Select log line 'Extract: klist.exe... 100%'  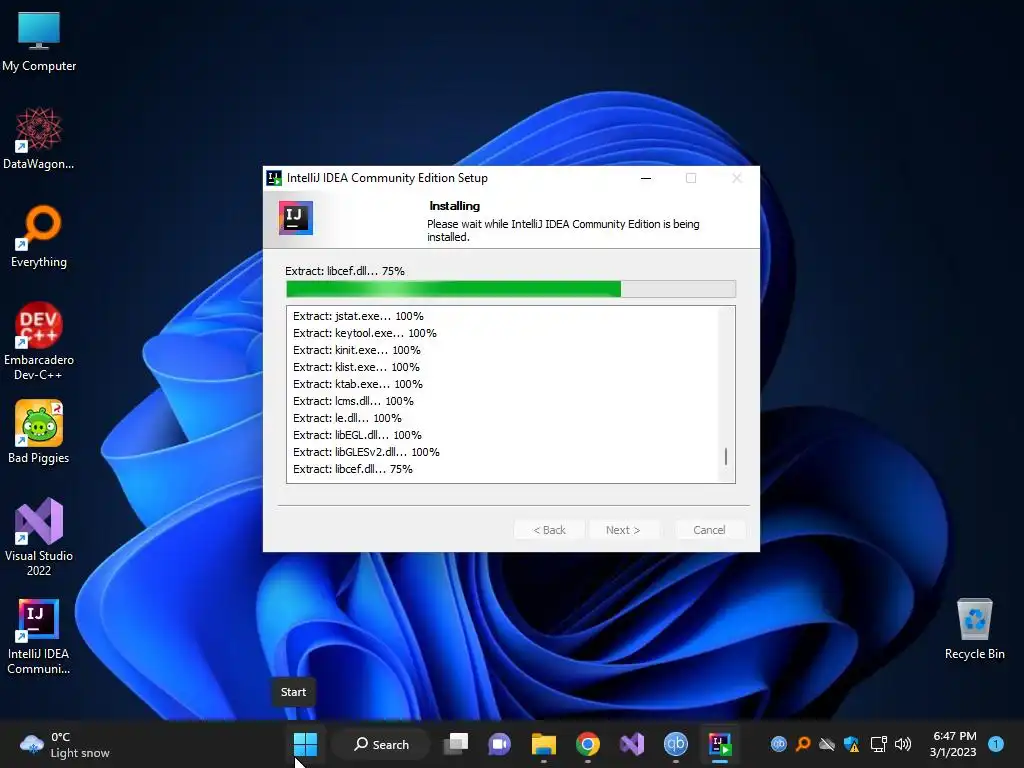356,367
